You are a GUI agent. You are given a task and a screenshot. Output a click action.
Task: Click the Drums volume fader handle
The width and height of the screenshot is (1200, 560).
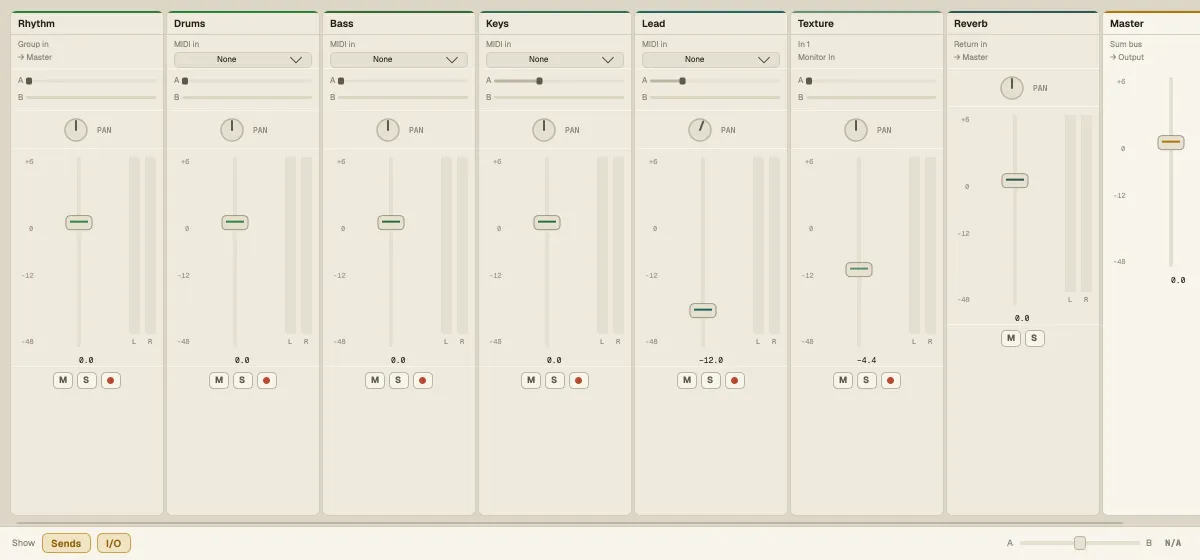(235, 222)
